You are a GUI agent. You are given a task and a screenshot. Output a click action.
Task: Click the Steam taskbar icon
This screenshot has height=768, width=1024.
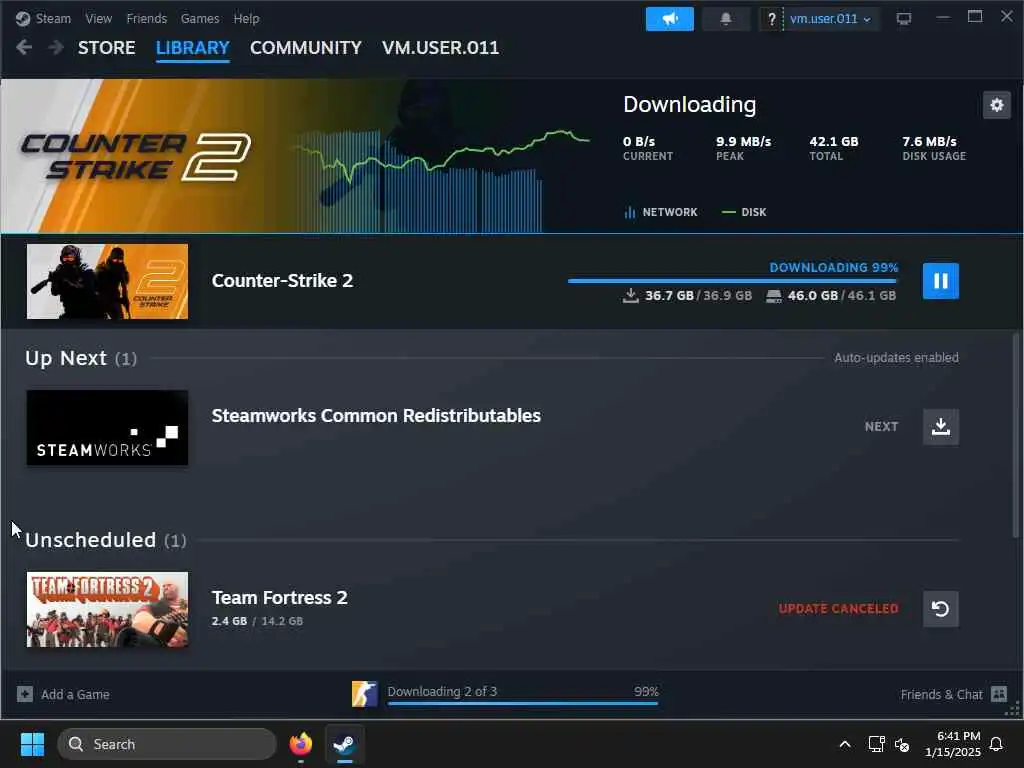[x=344, y=744]
